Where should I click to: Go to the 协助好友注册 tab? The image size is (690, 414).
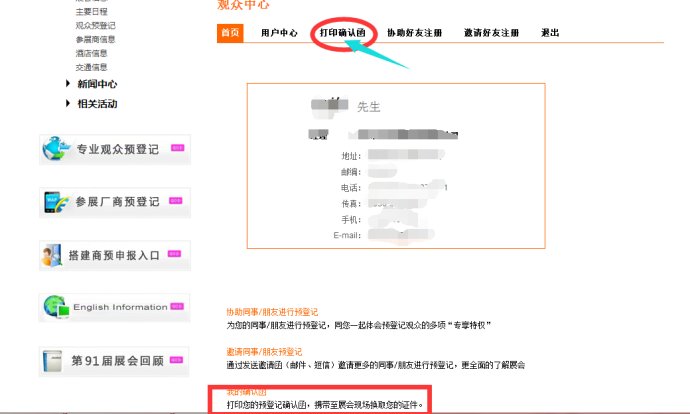click(x=412, y=33)
